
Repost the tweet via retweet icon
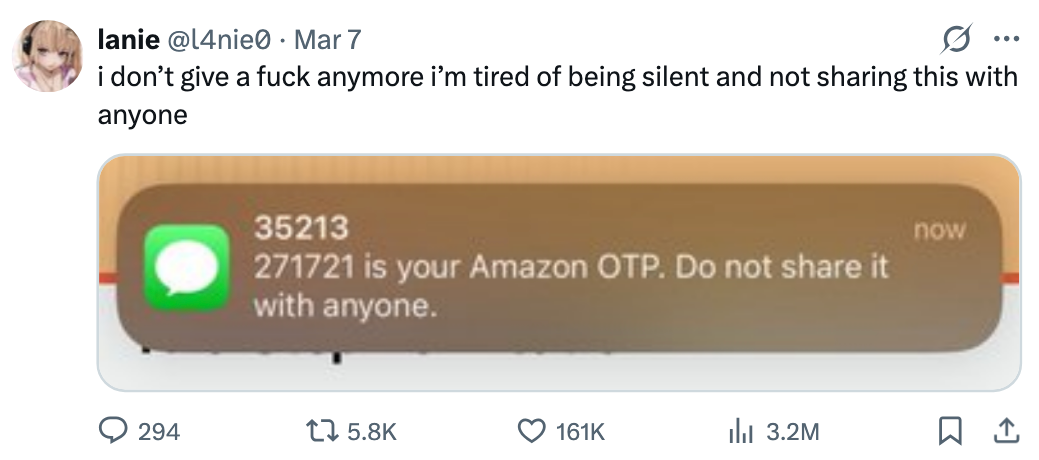pos(323,431)
